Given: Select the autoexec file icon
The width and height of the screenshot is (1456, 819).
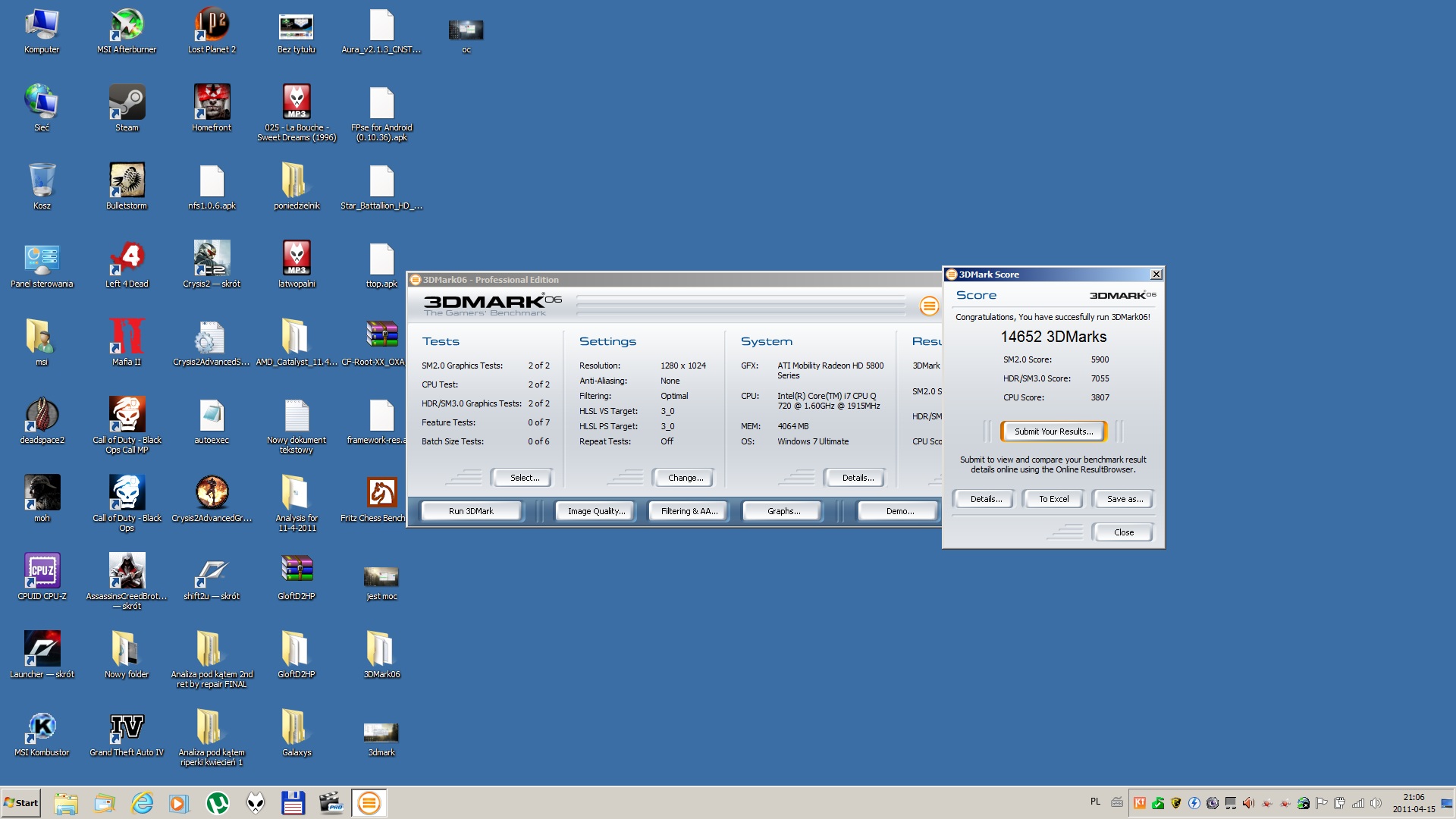Looking at the screenshot, I should (212, 421).
